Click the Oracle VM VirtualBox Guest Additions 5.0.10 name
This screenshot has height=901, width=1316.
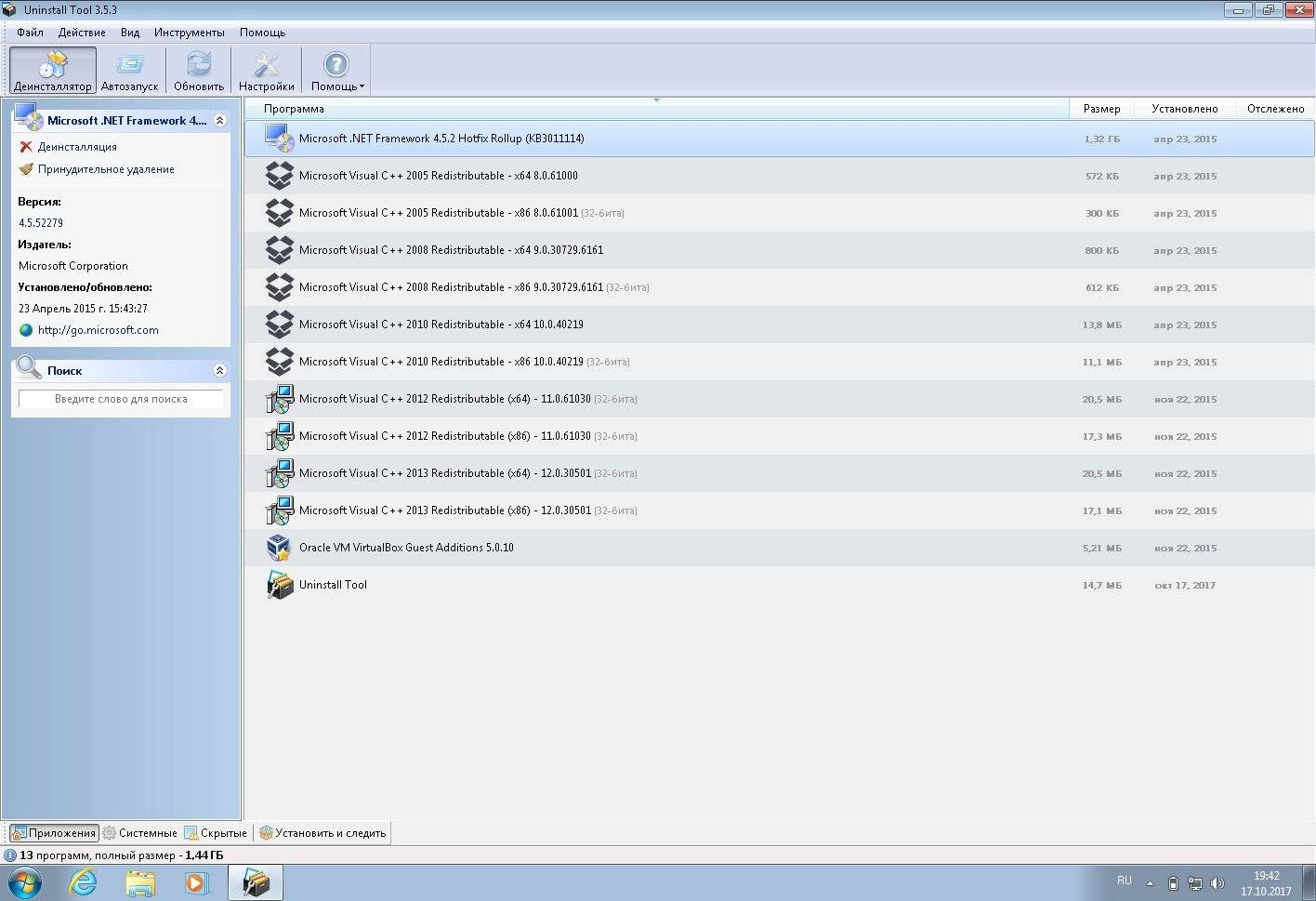click(406, 548)
